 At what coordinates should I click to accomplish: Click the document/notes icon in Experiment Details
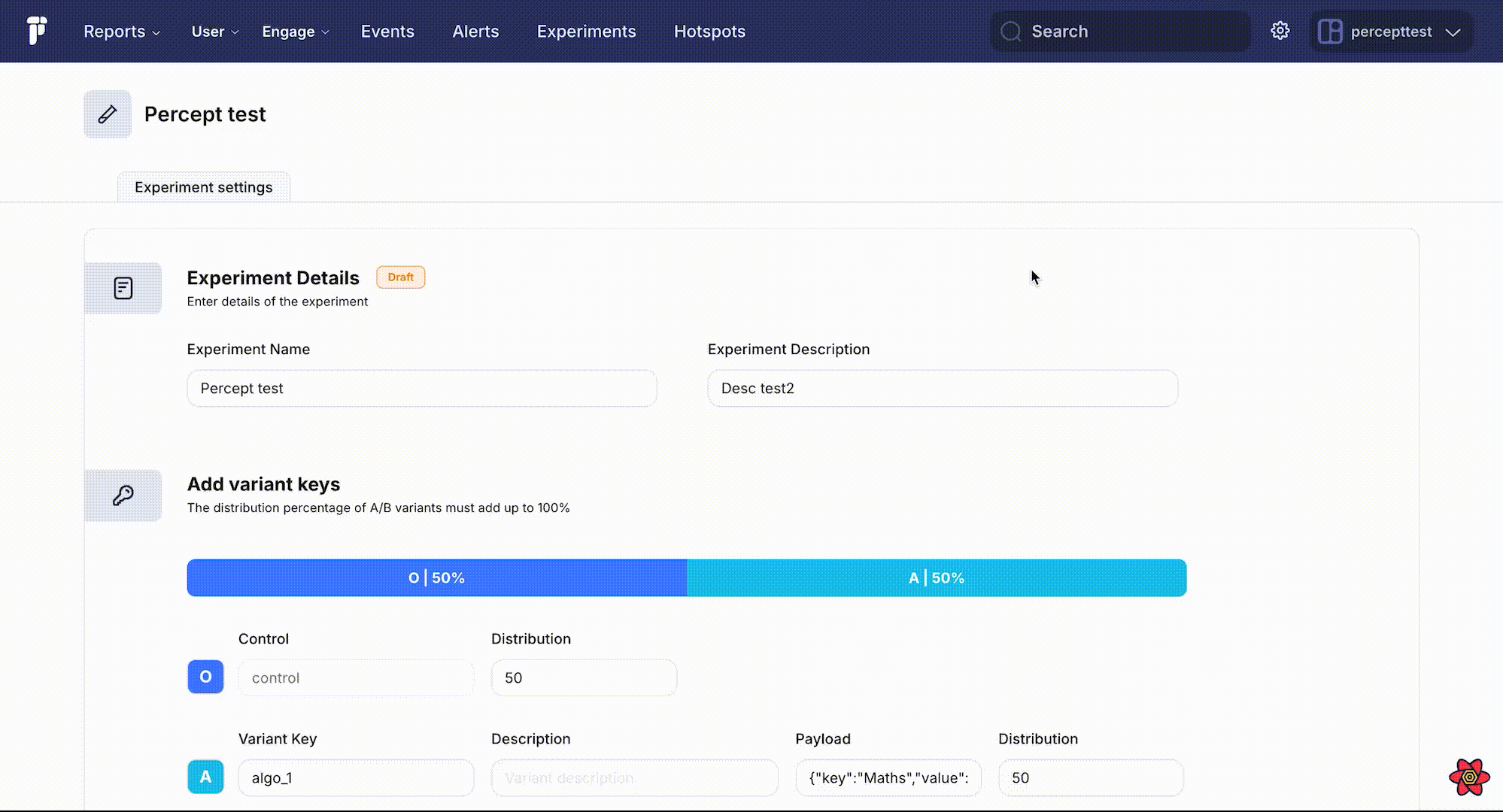click(x=123, y=287)
